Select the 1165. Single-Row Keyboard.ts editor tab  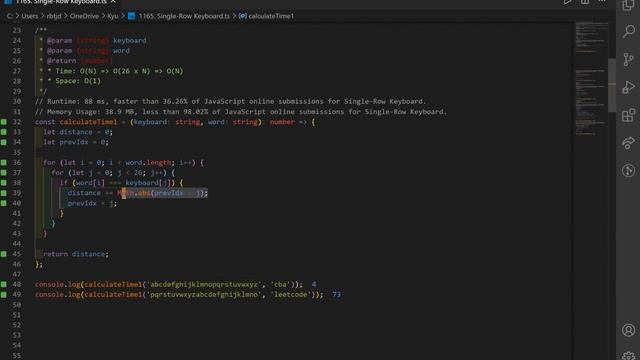(x=60, y=2)
